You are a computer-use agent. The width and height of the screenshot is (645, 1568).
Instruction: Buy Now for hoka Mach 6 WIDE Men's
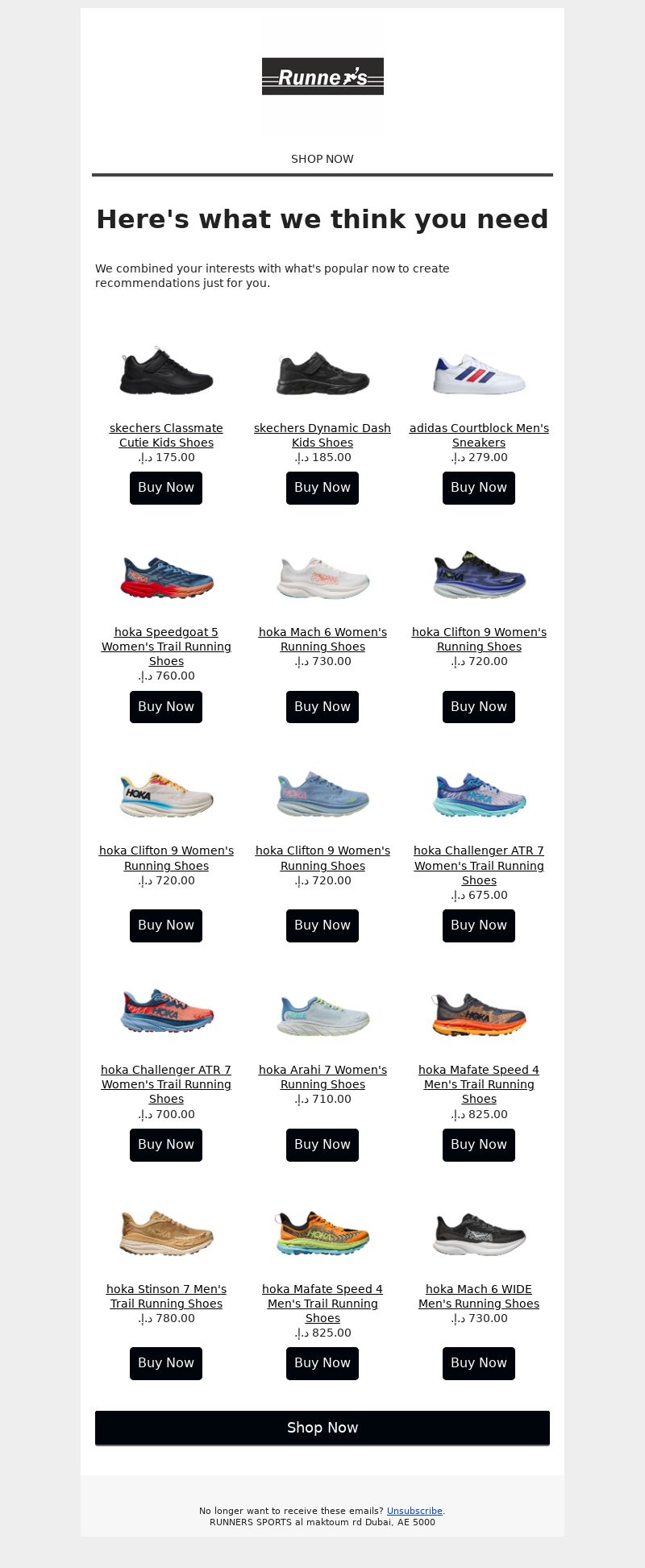point(479,1363)
